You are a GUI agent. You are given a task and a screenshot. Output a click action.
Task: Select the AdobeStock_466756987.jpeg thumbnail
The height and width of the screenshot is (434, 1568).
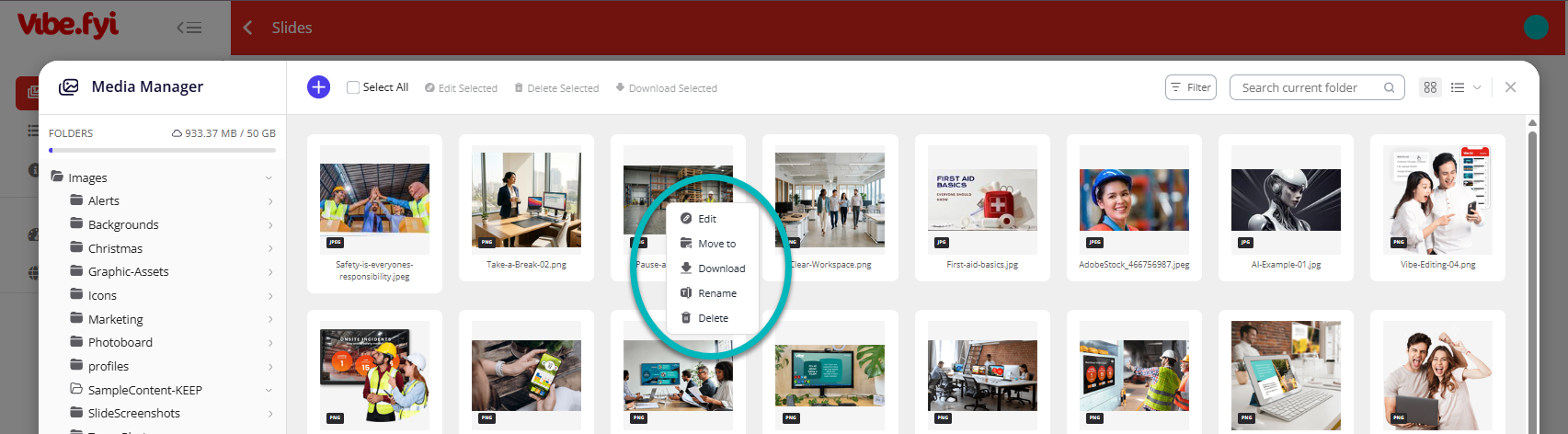[x=1134, y=200]
